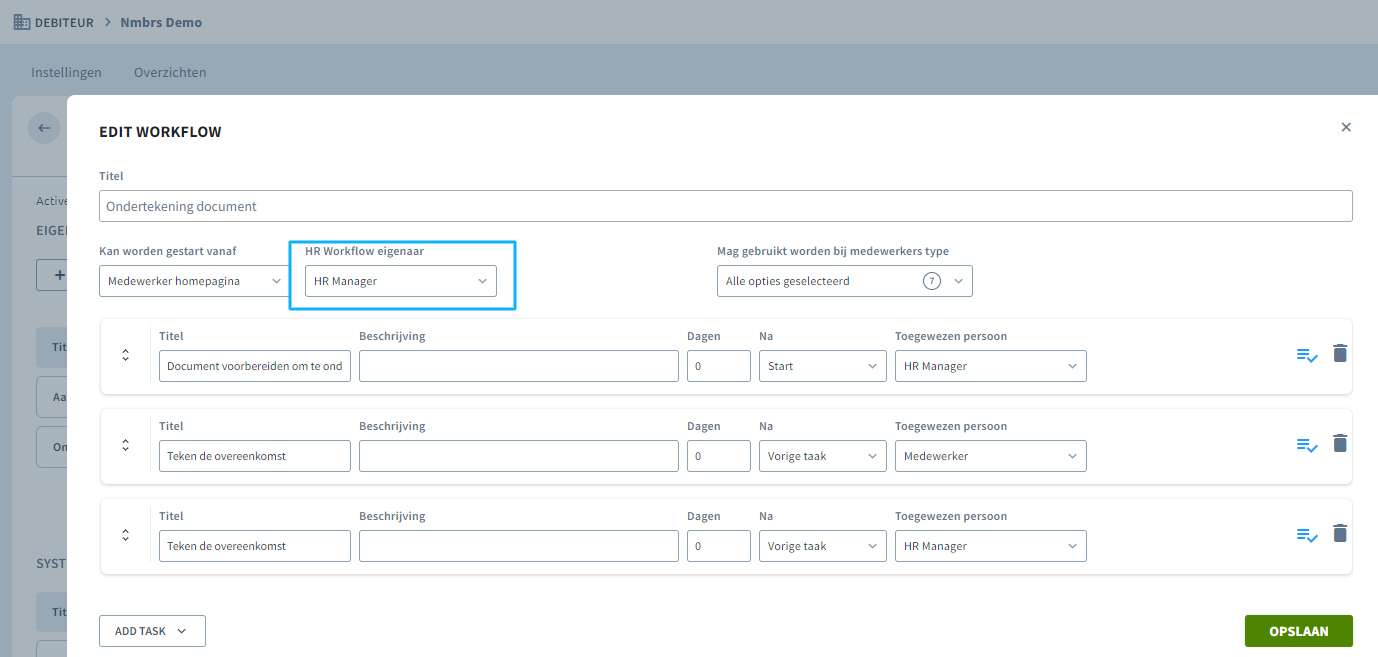Click the green OPSLAAN button
The height and width of the screenshot is (657, 1378).
pyautogui.click(x=1299, y=631)
